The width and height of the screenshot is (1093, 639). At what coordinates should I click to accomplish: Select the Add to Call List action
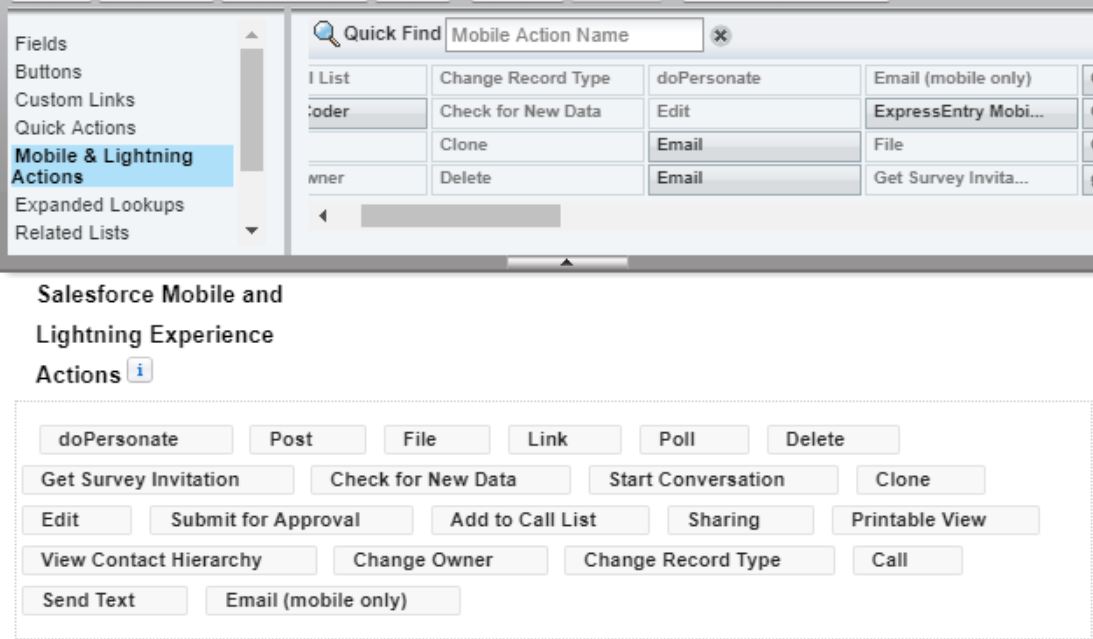[540, 521]
